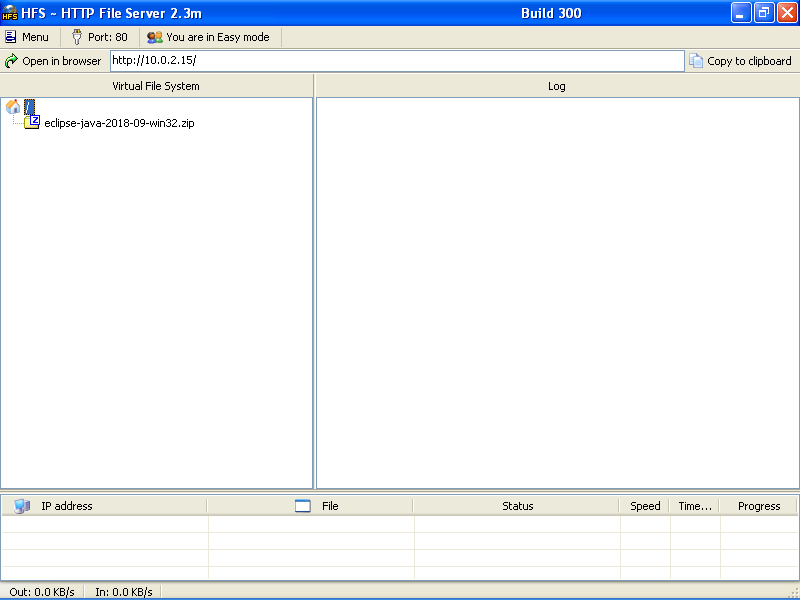Click the zip file icon in tree
The width and height of the screenshot is (800, 600).
tap(33, 122)
